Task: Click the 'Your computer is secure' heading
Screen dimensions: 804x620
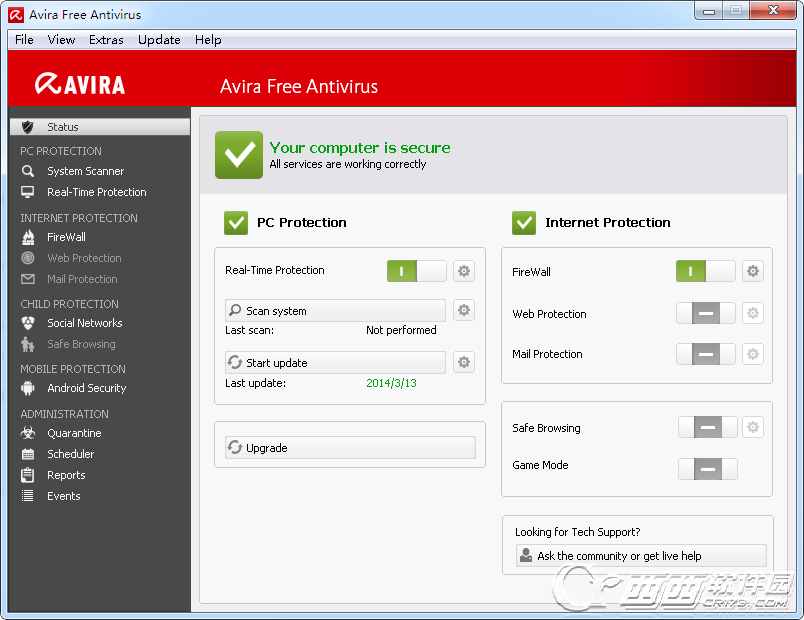Action: coord(360,148)
